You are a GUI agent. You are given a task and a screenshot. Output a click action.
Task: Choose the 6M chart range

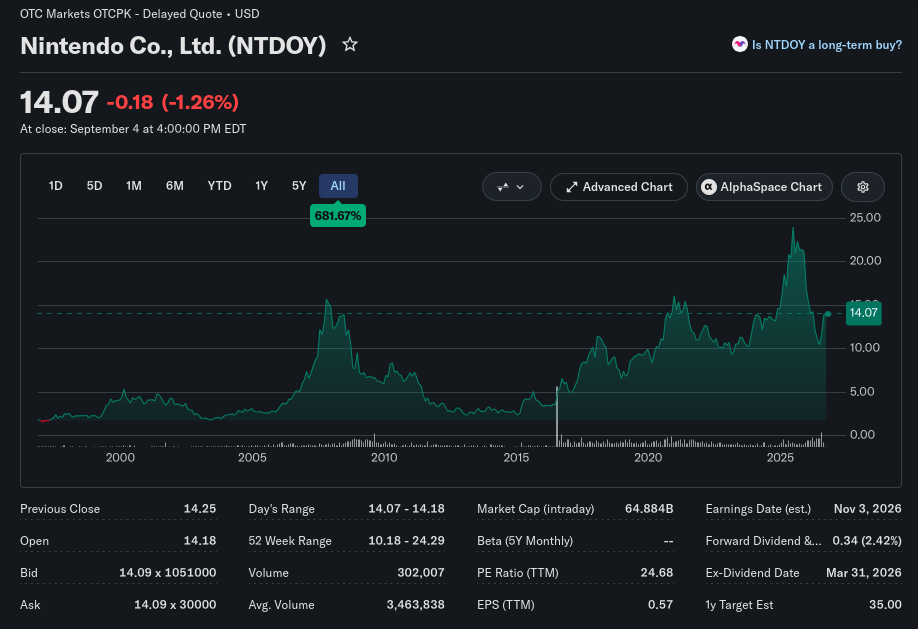[174, 186]
